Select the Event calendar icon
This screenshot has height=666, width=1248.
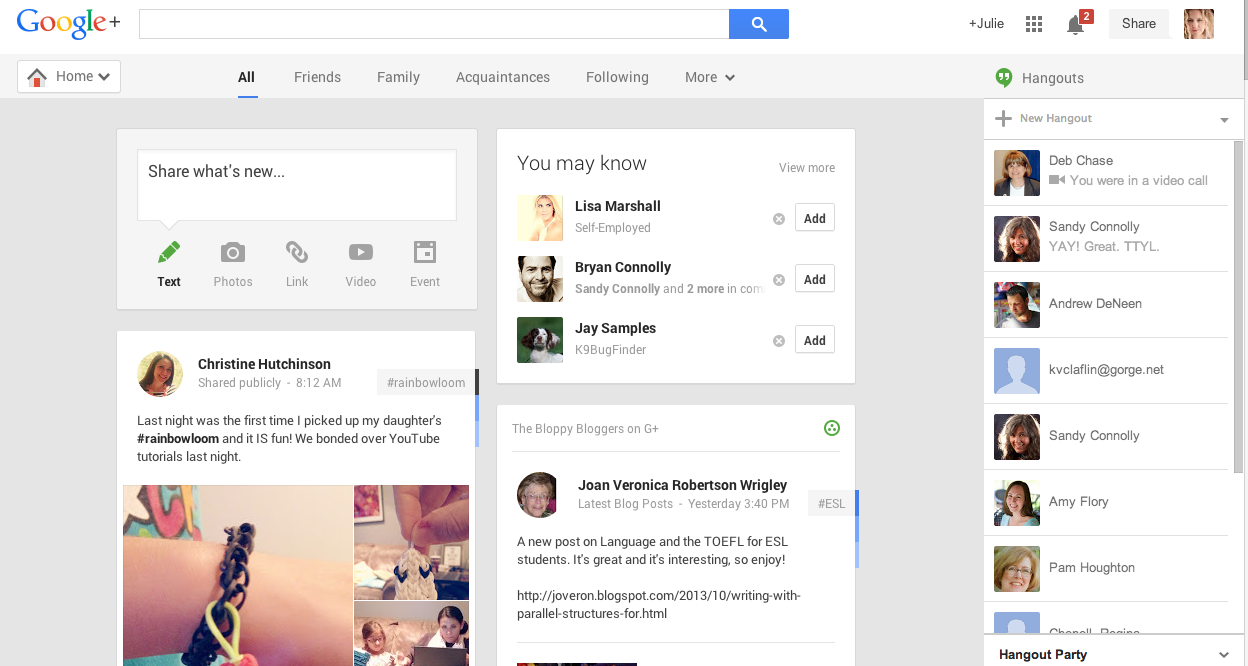click(x=425, y=252)
